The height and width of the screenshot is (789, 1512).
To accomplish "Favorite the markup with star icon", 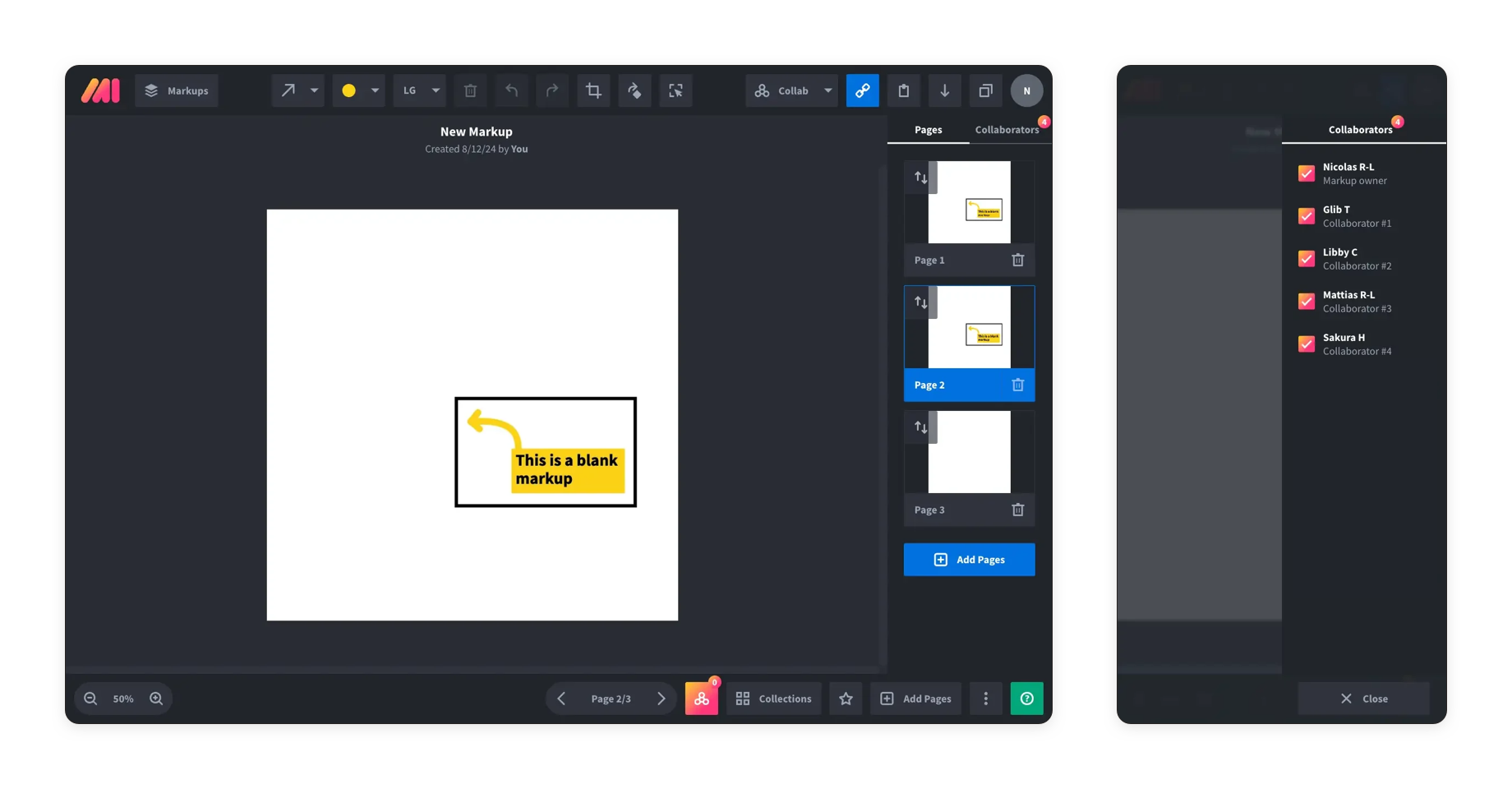I will (846, 699).
